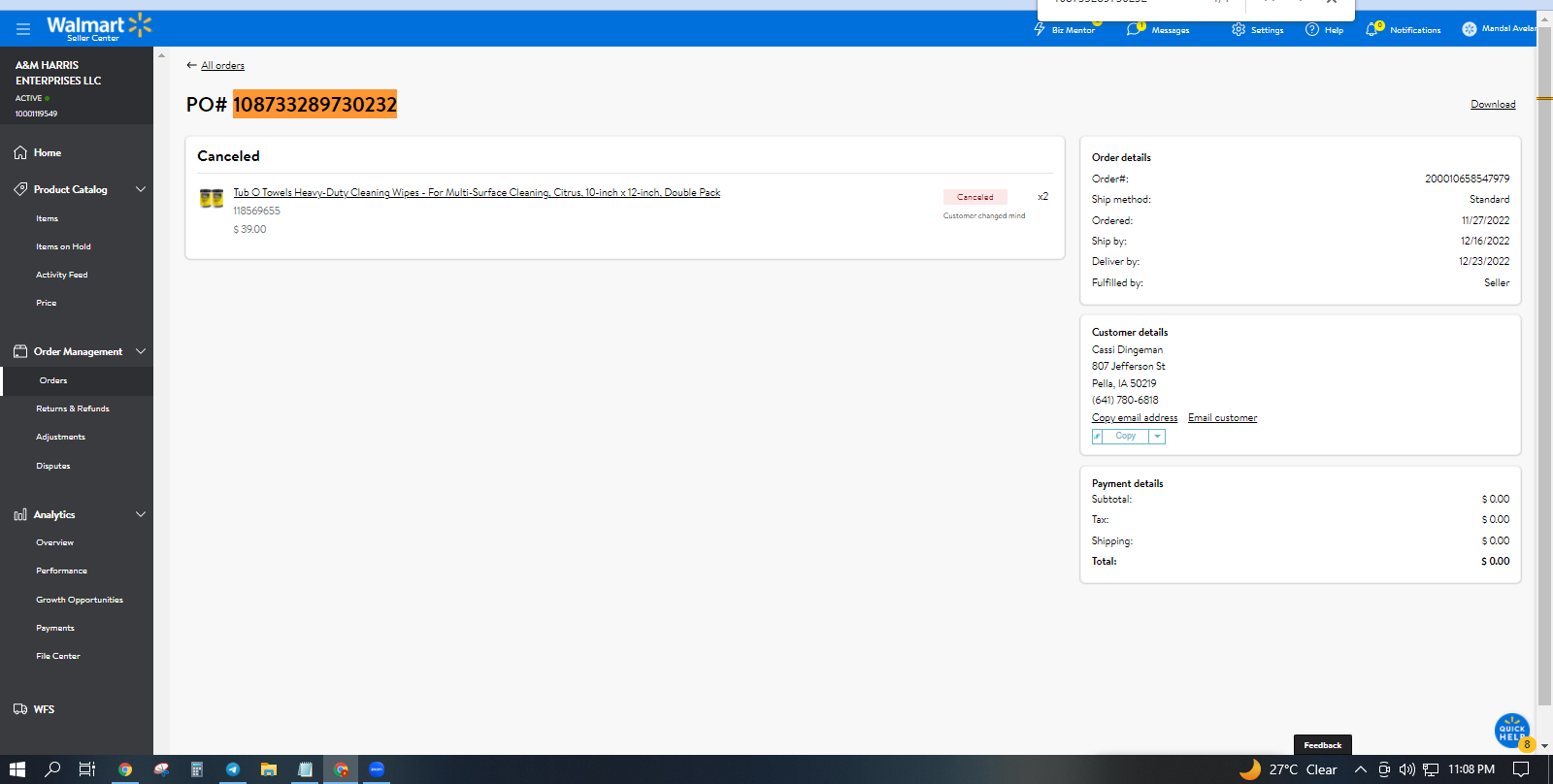Open the Copy button dropdown arrow
Screen dimensions: 1553x784
[1157, 437]
